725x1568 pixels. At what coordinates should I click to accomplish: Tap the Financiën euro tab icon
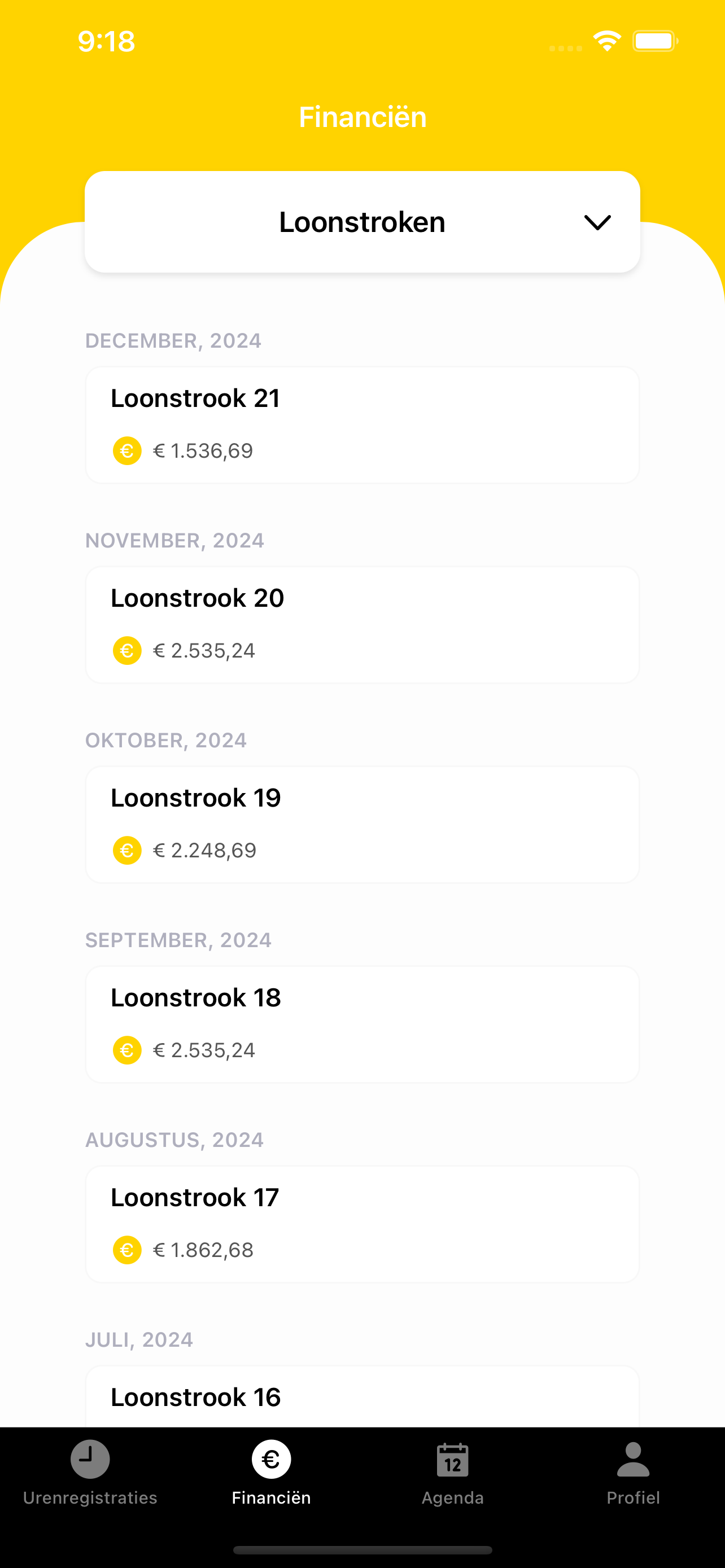click(x=271, y=1459)
